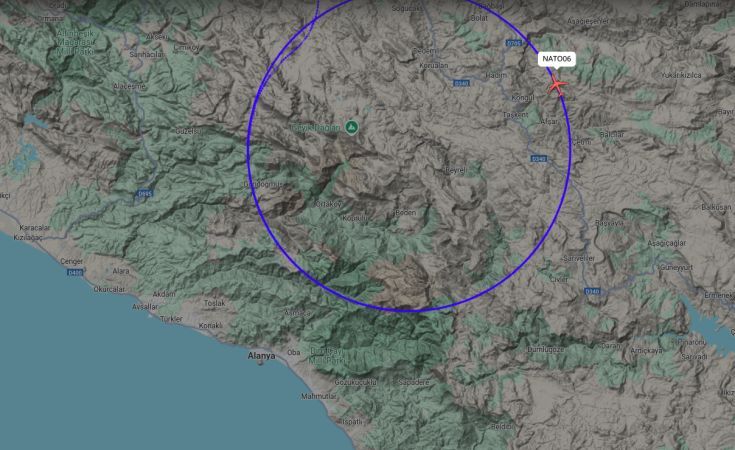Click the D340 shield below Sarıveliler
The width and height of the screenshot is (735, 450).
point(592,292)
